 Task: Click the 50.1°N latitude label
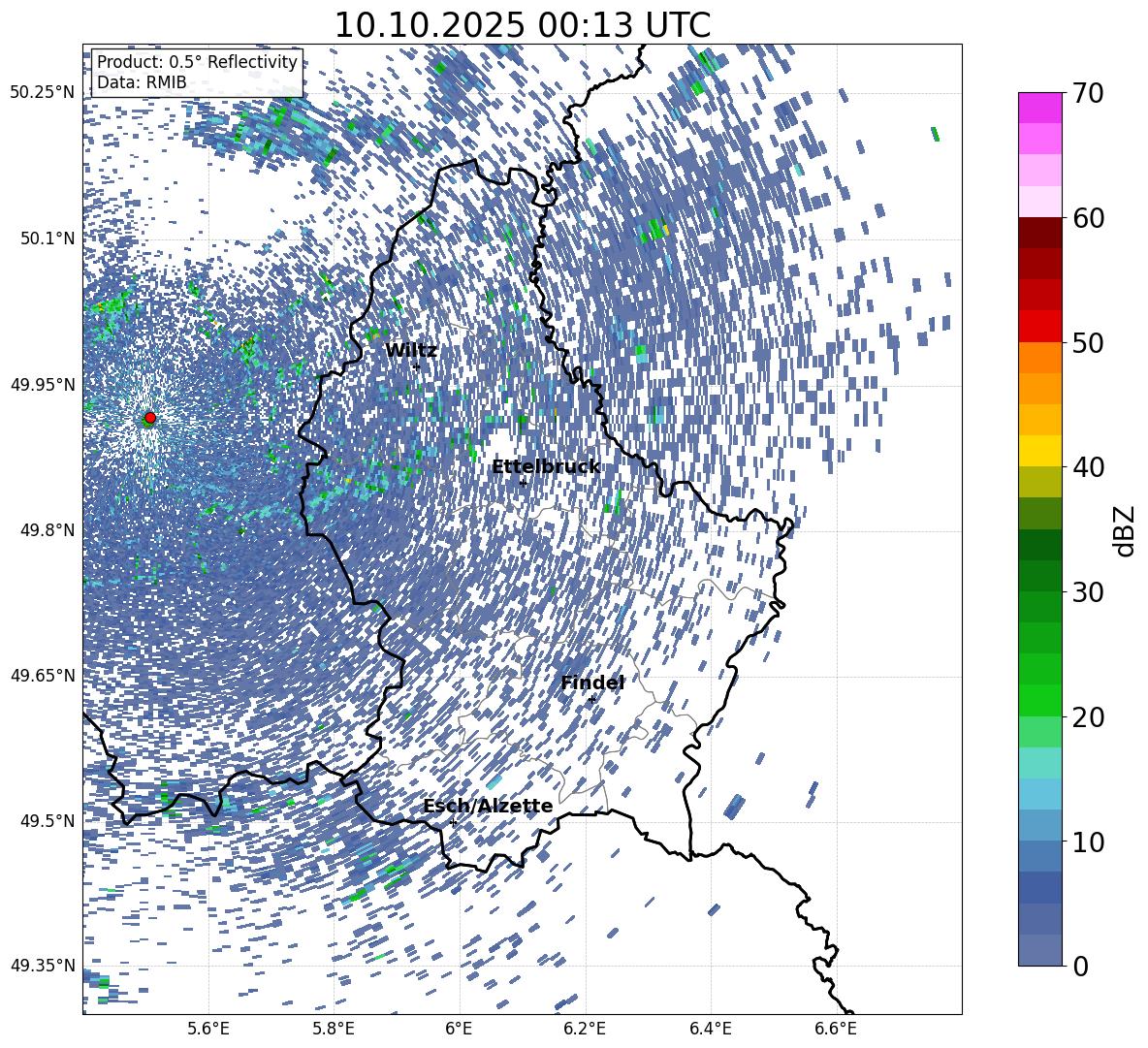(47, 238)
